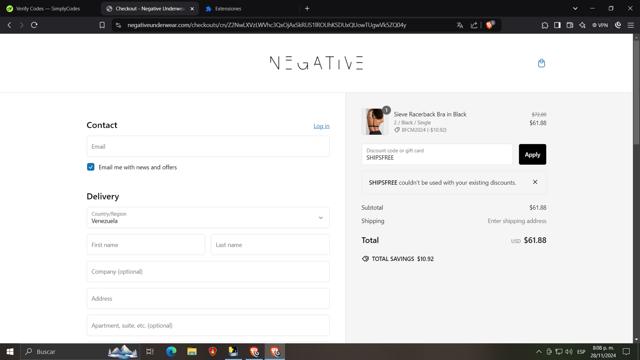Focus the First name field

point(146,245)
